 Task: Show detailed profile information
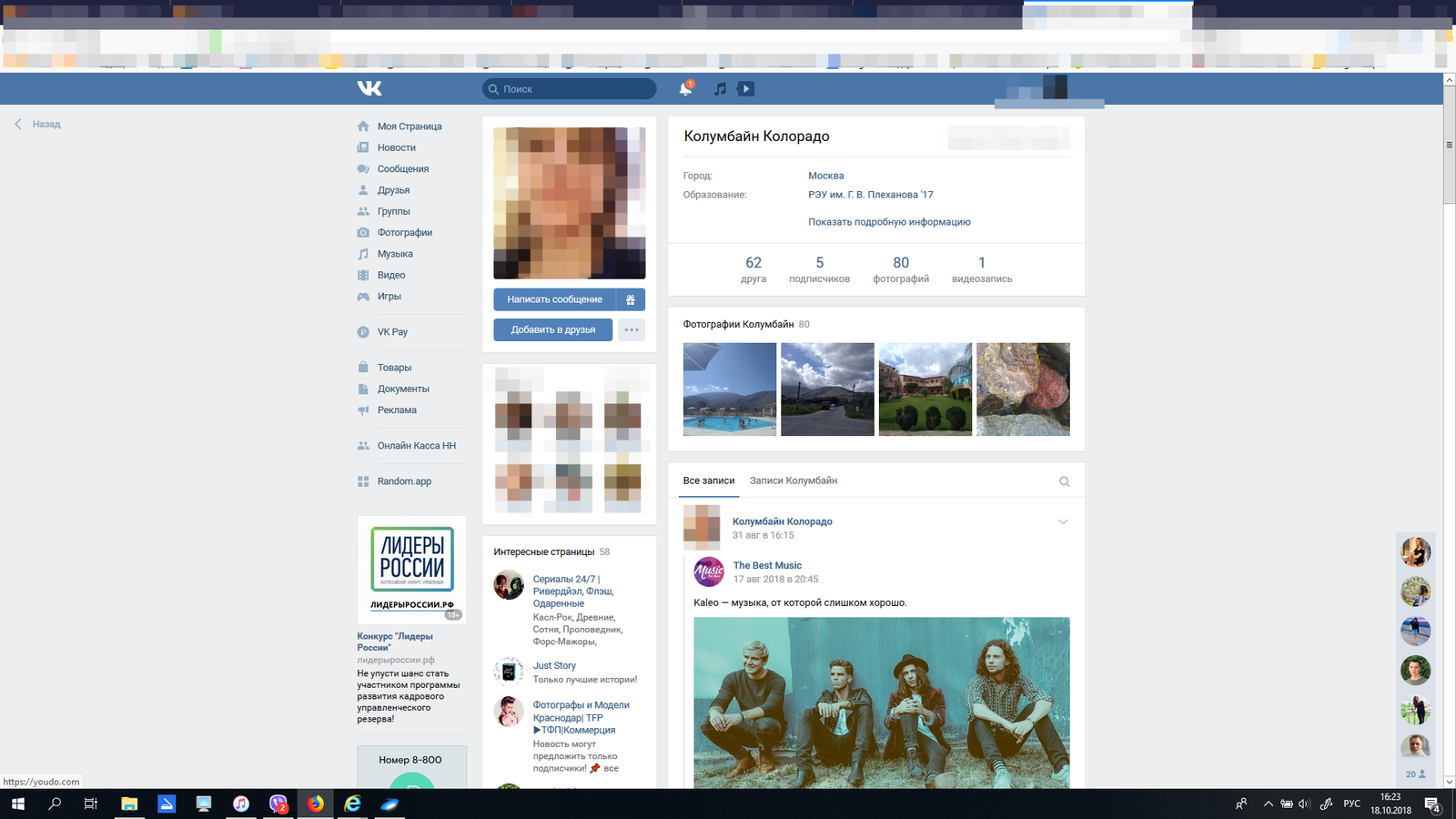[x=889, y=222]
